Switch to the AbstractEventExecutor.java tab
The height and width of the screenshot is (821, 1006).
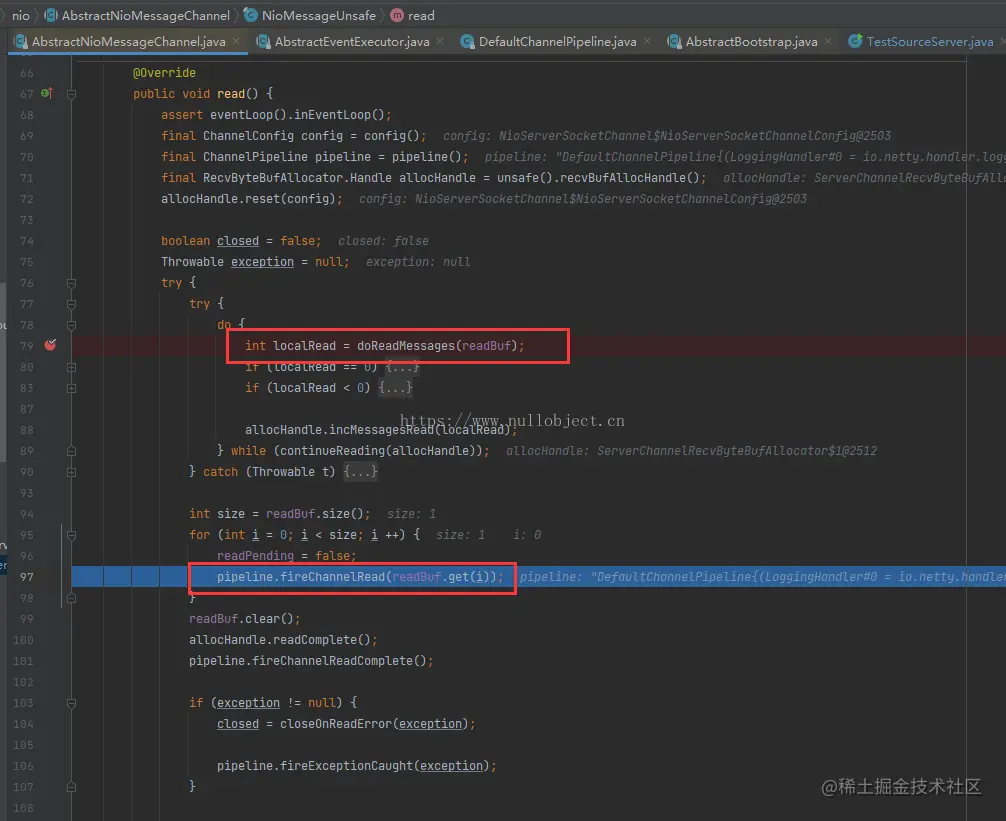[x=352, y=42]
